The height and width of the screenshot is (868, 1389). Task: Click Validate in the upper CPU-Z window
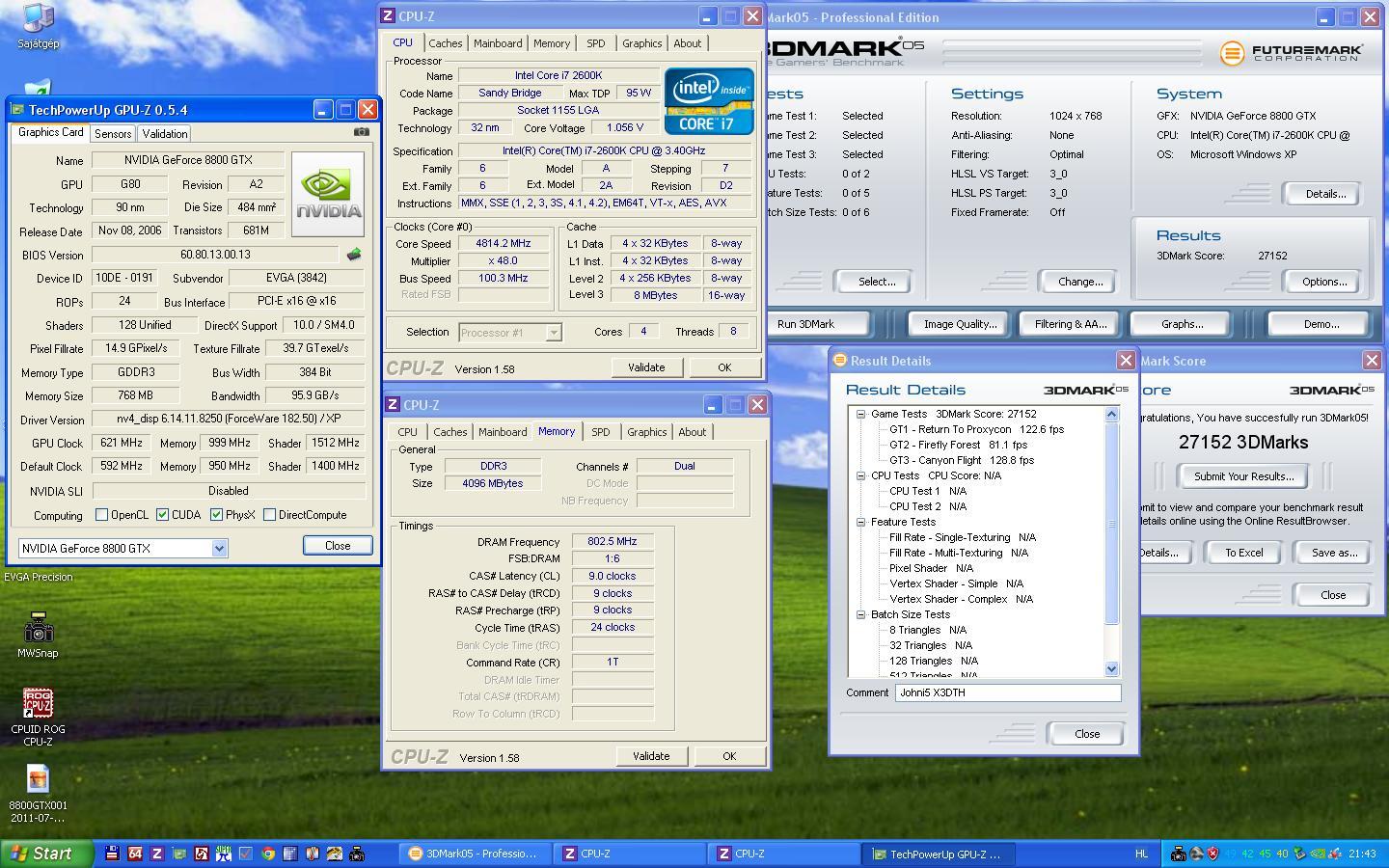coord(646,367)
